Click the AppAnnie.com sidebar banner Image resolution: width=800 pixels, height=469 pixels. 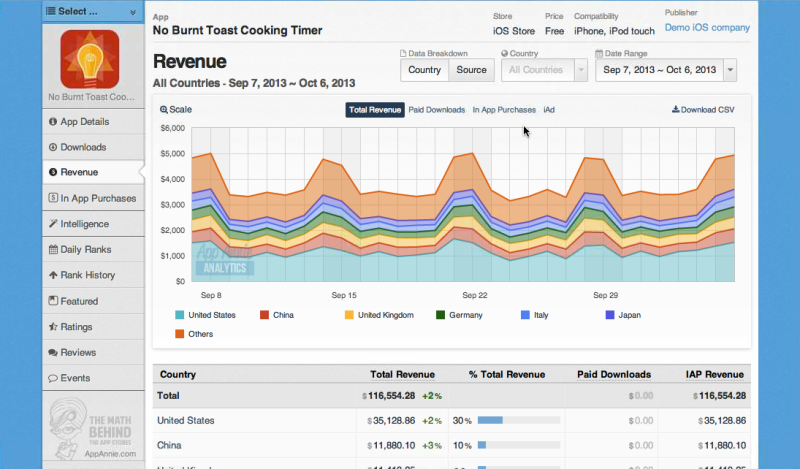[93, 429]
